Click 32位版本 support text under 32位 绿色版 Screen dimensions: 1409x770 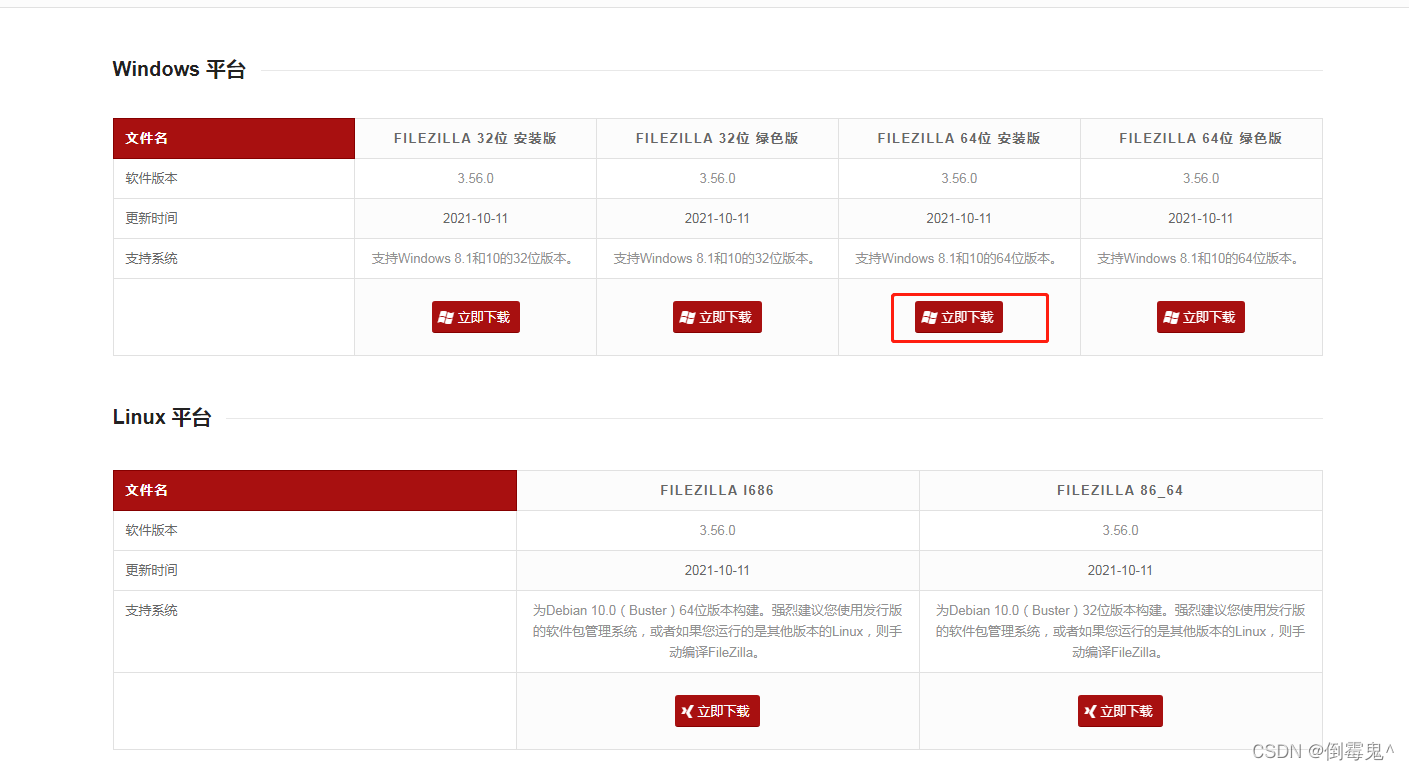pos(718,258)
